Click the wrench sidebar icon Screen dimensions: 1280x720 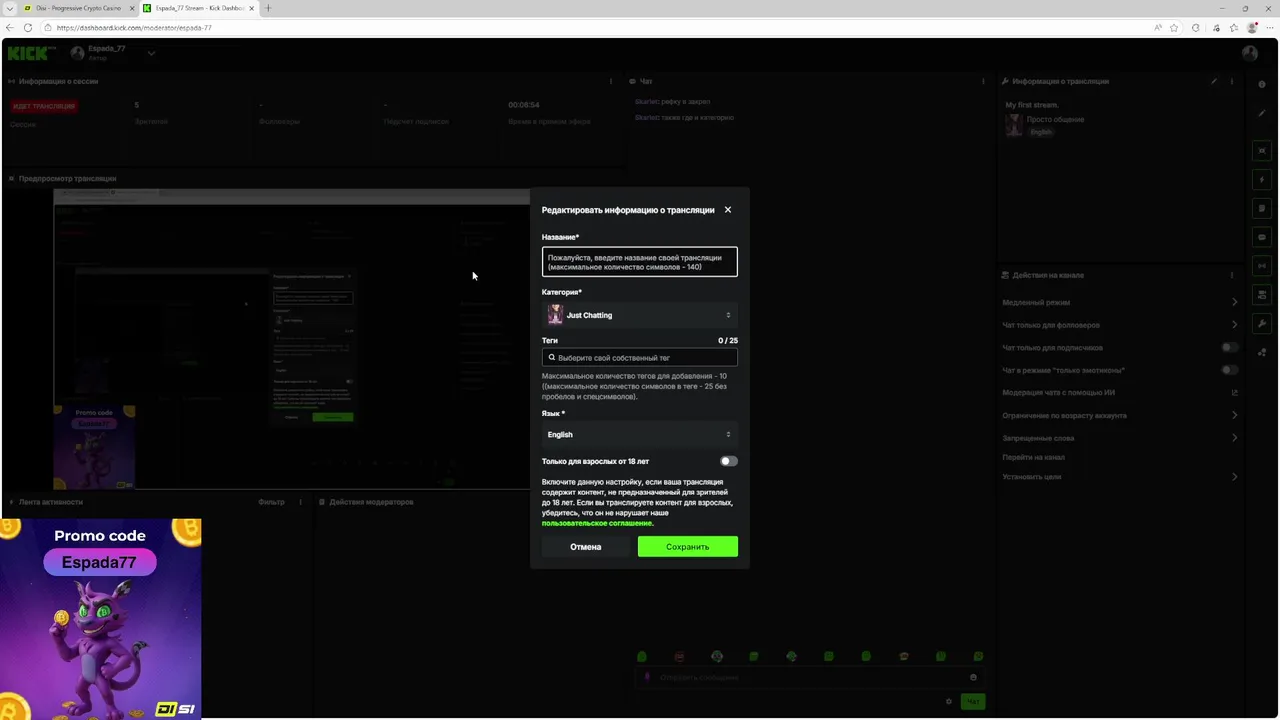1262,324
